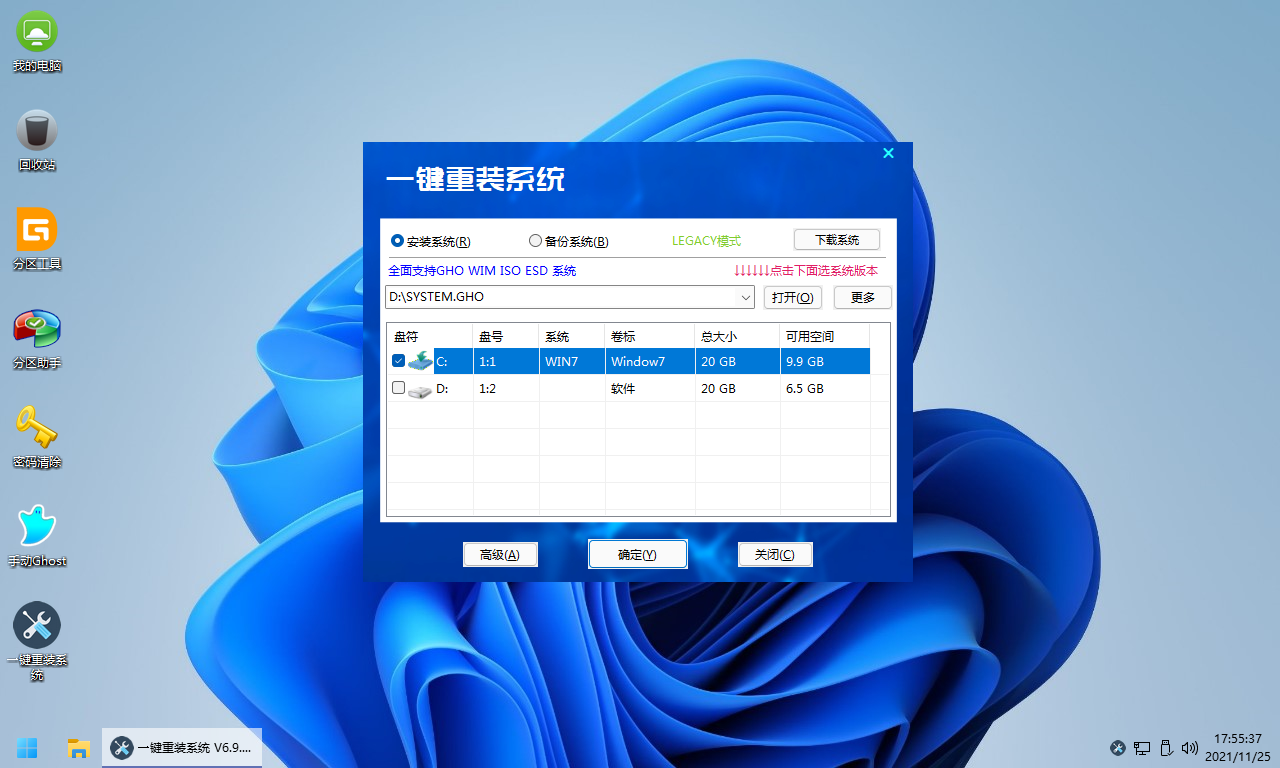Sort by the 盘号 column header

506,336
